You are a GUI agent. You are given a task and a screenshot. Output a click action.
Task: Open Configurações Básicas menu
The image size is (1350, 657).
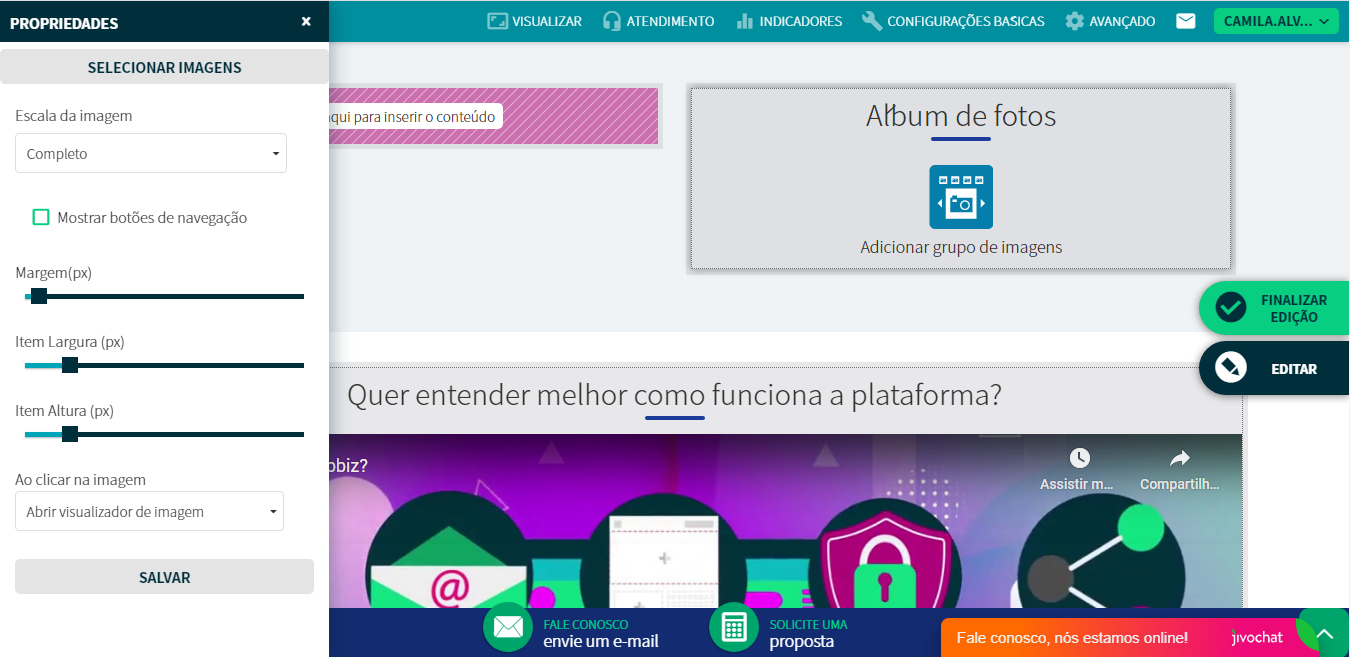953,21
